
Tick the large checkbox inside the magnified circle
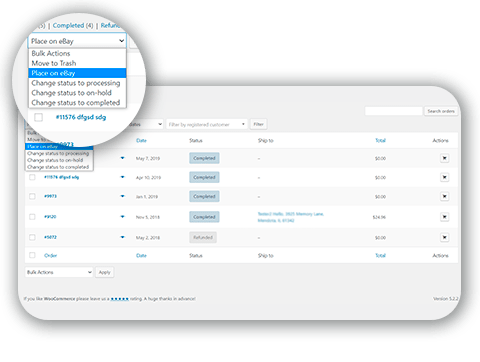[39, 117]
